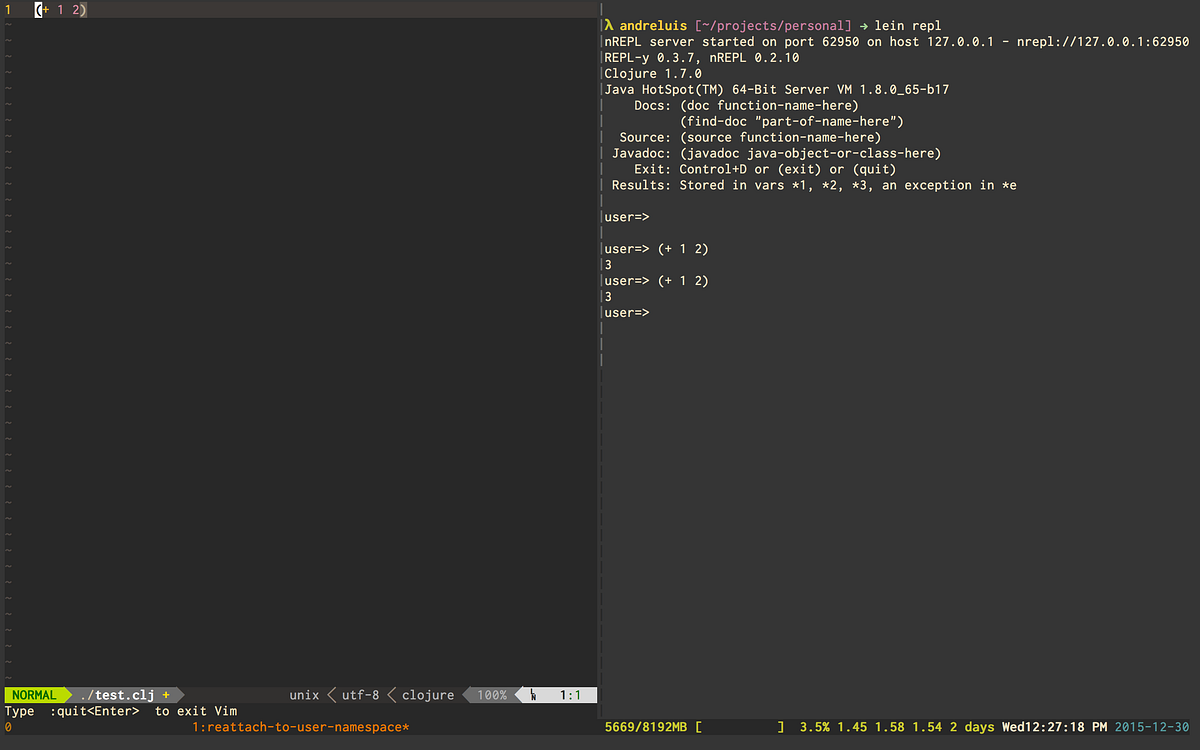The image size is (1200, 750).
Task: Click the NORMAL mode indicator in Vim statusline
Action: [x=36, y=695]
